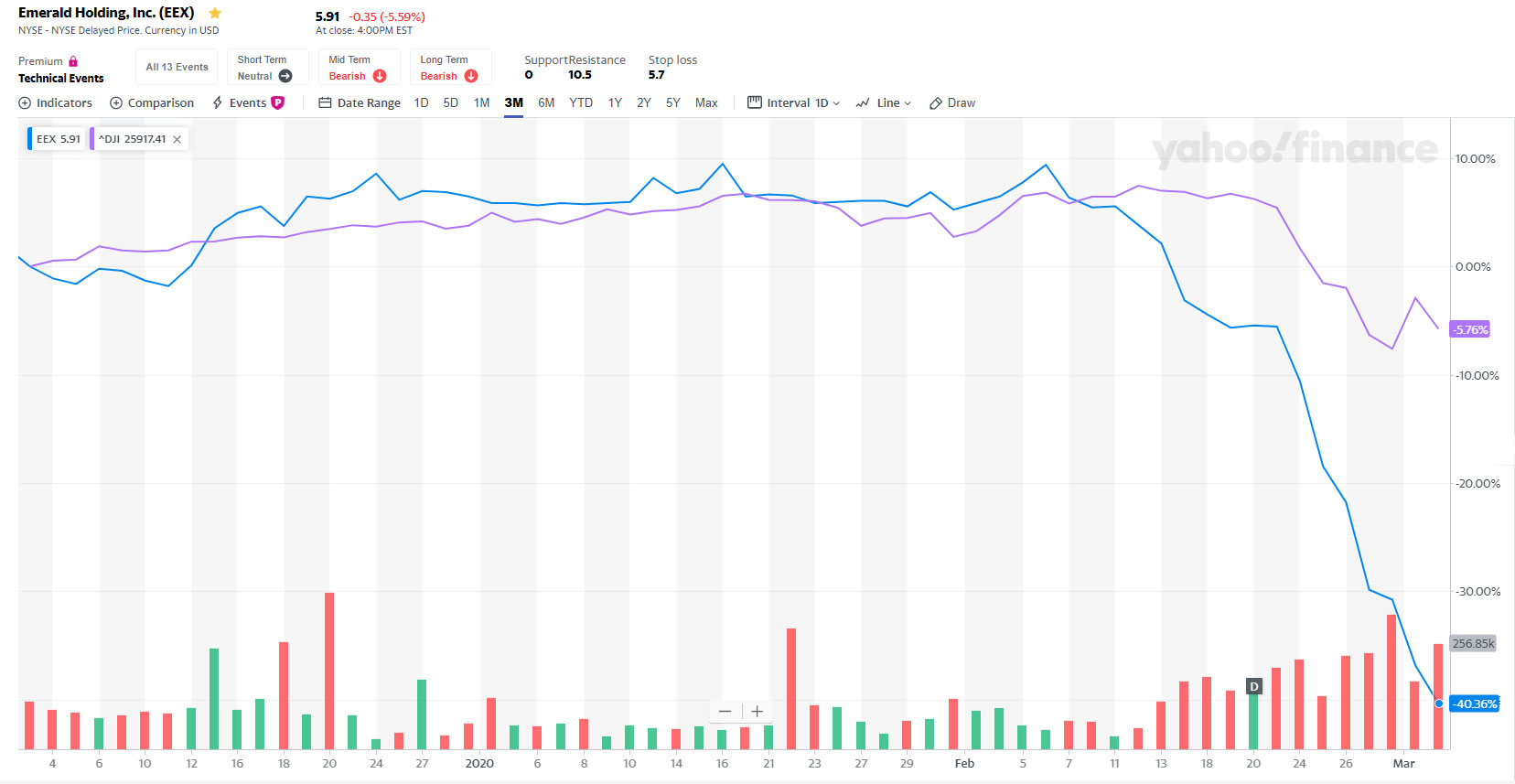Click the Line chart type icon

pos(863,103)
